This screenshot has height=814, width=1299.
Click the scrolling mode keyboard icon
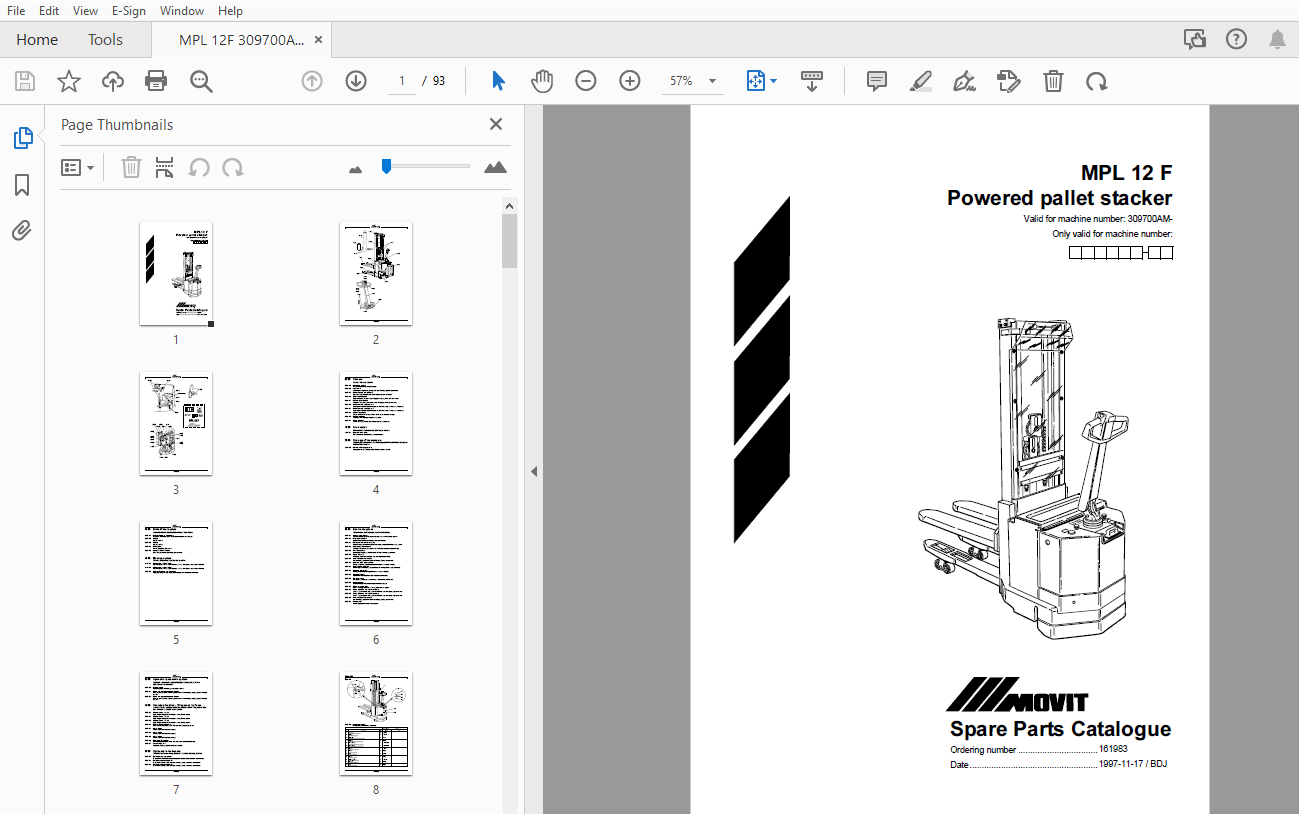coord(811,81)
